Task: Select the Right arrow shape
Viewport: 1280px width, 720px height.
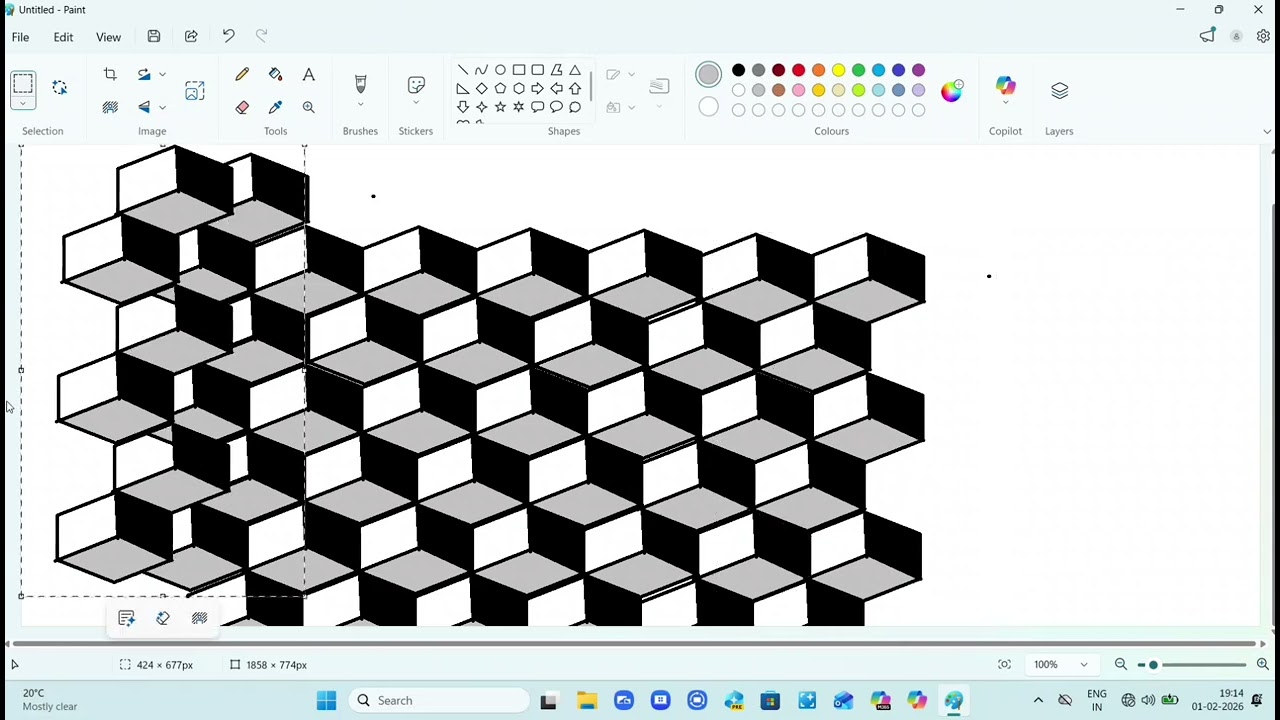Action: pos(538,89)
